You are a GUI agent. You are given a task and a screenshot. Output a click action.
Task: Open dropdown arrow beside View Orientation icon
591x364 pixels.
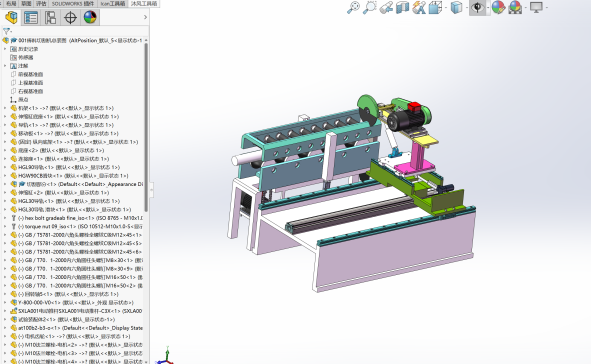[x=446, y=8]
